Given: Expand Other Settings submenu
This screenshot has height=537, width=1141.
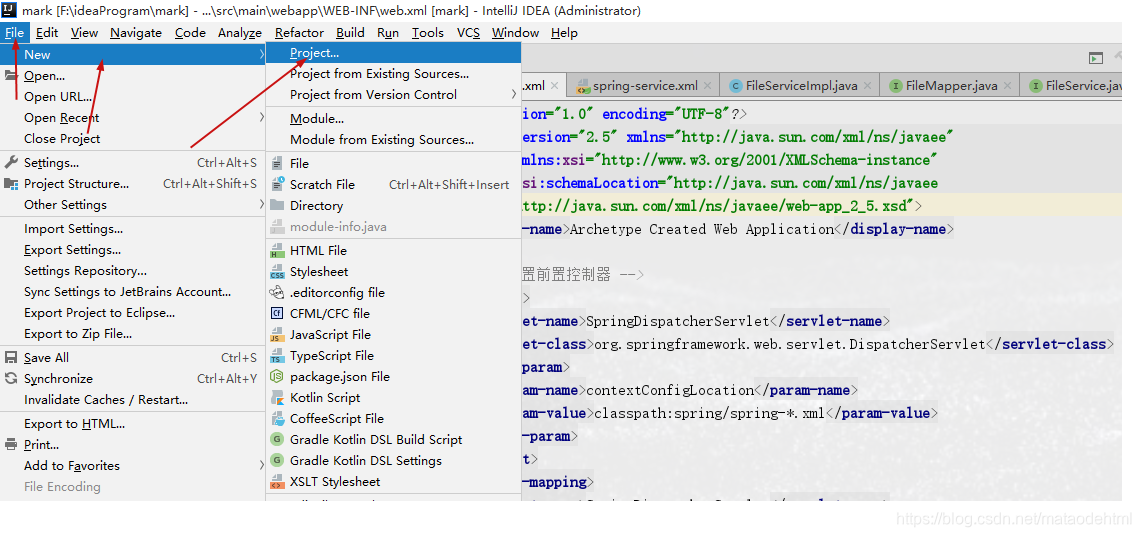Looking at the screenshot, I should 132,205.
